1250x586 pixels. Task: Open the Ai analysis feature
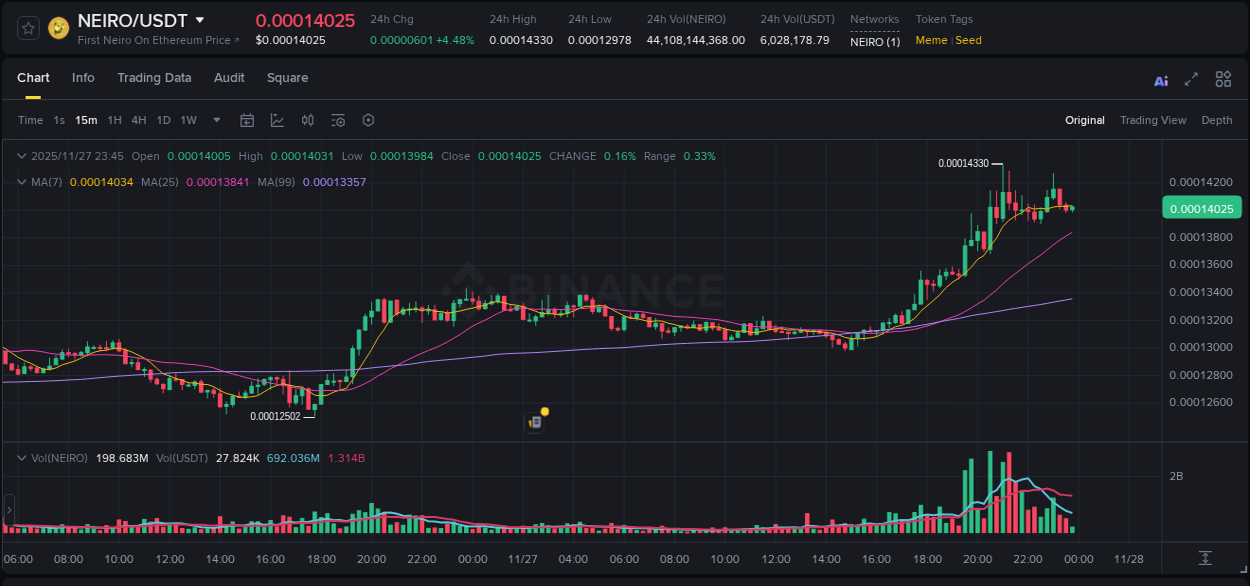(1160, 79)
